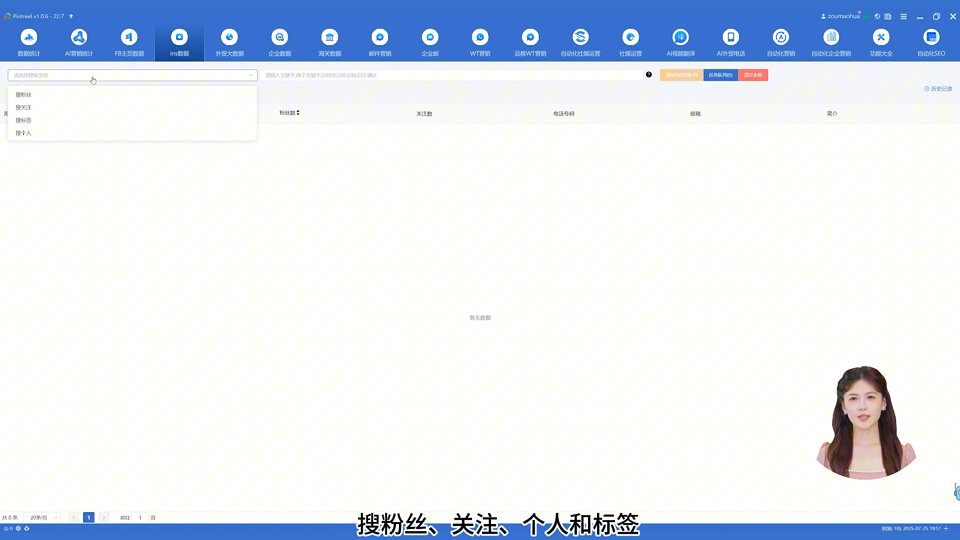Open the 品推WT营销 module
960x540 pixels.
pyautogui.click(x=530, y=43)
